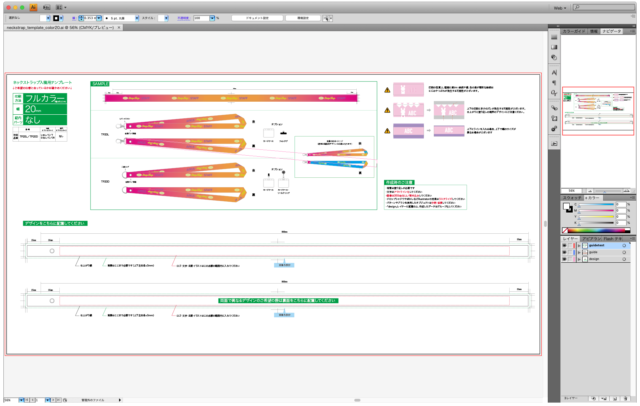Click the stroke weight stepper arrows
640x406 pixels.
[x=80, y=18]
